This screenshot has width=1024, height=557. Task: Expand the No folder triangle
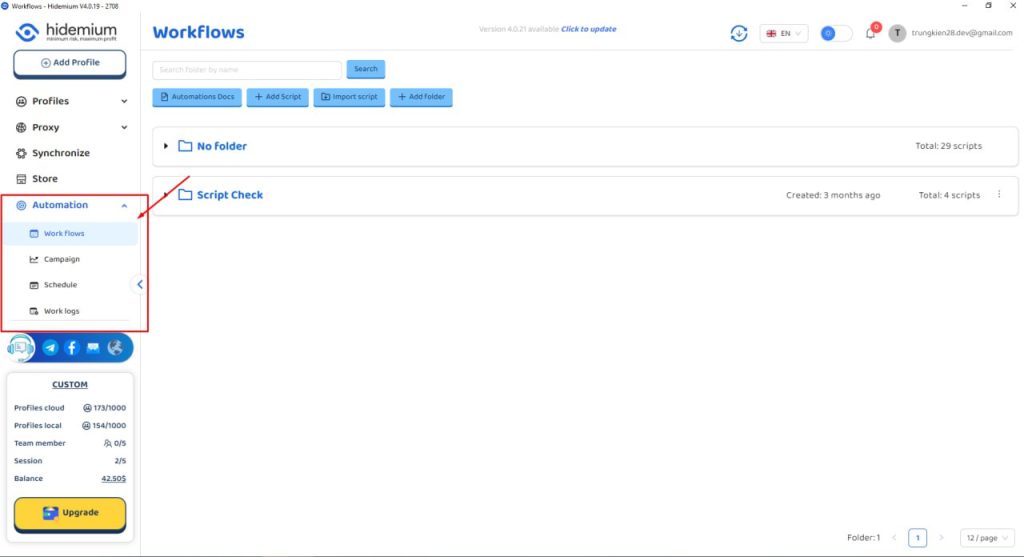coord(166,146)
